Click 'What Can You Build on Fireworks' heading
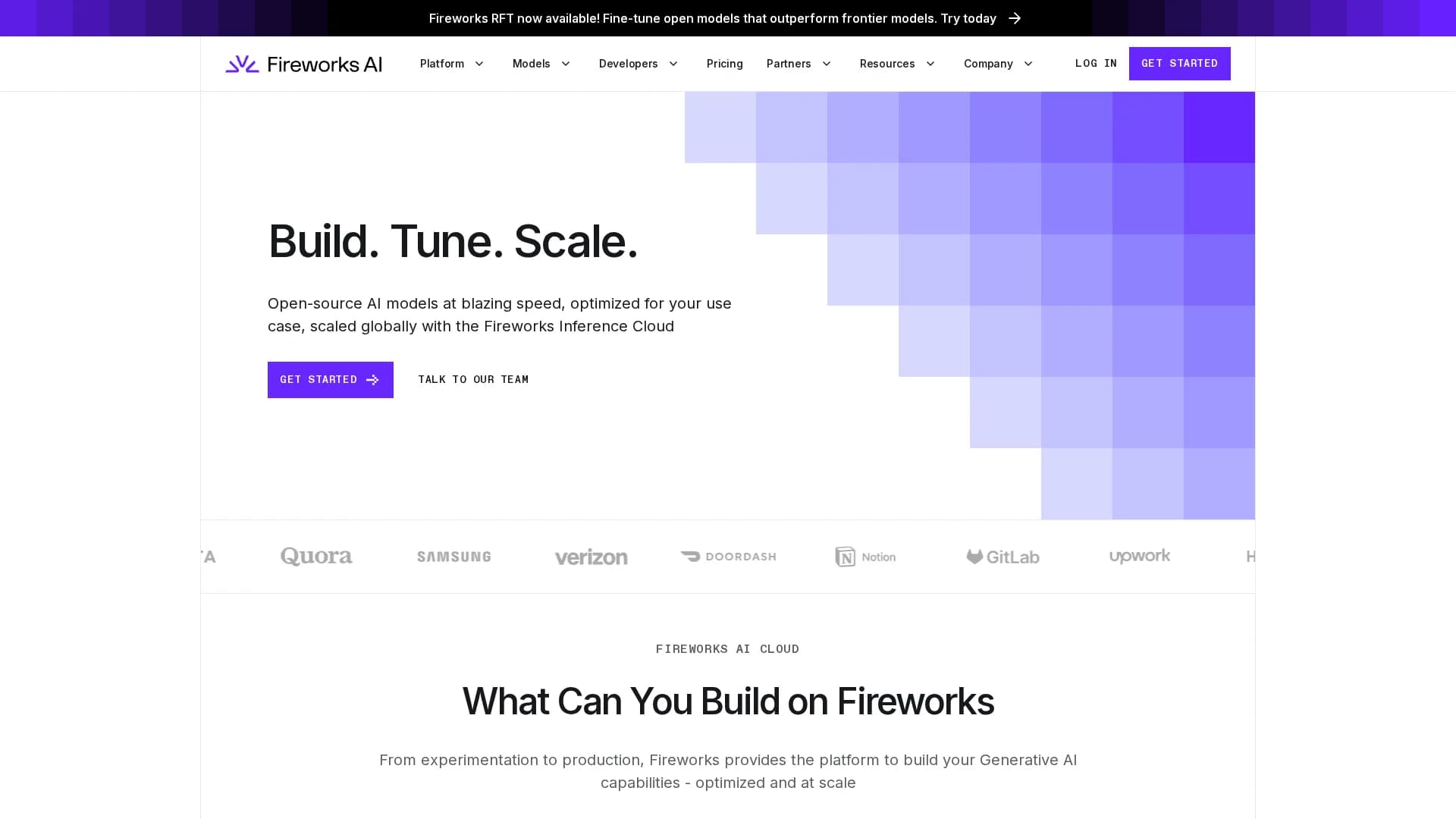1456x819 pixels. (728, 701)
